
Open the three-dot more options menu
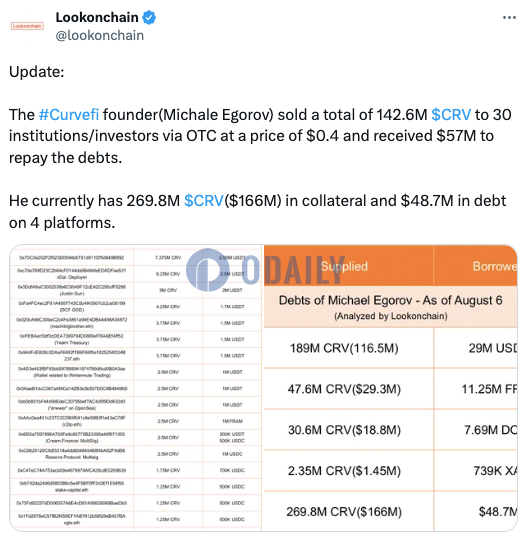(509, 18)
